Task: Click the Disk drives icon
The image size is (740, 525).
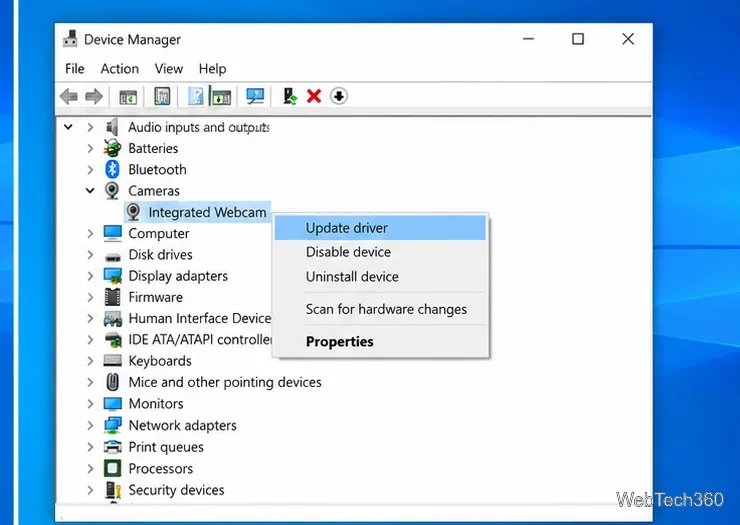Action: 112,256
